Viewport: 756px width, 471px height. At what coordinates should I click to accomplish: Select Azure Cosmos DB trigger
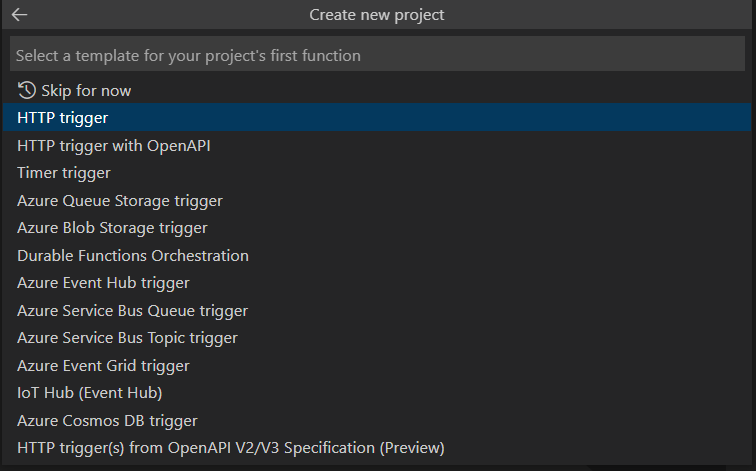click(377, 420)
